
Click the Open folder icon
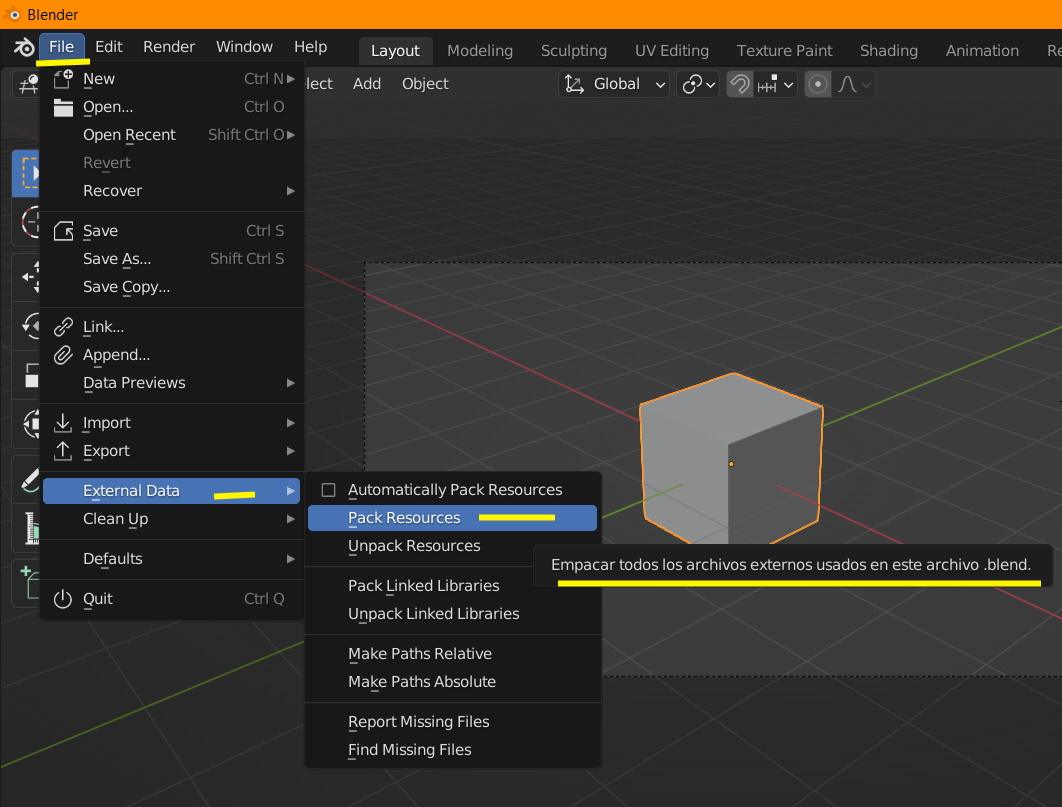(x=63, y=107)
